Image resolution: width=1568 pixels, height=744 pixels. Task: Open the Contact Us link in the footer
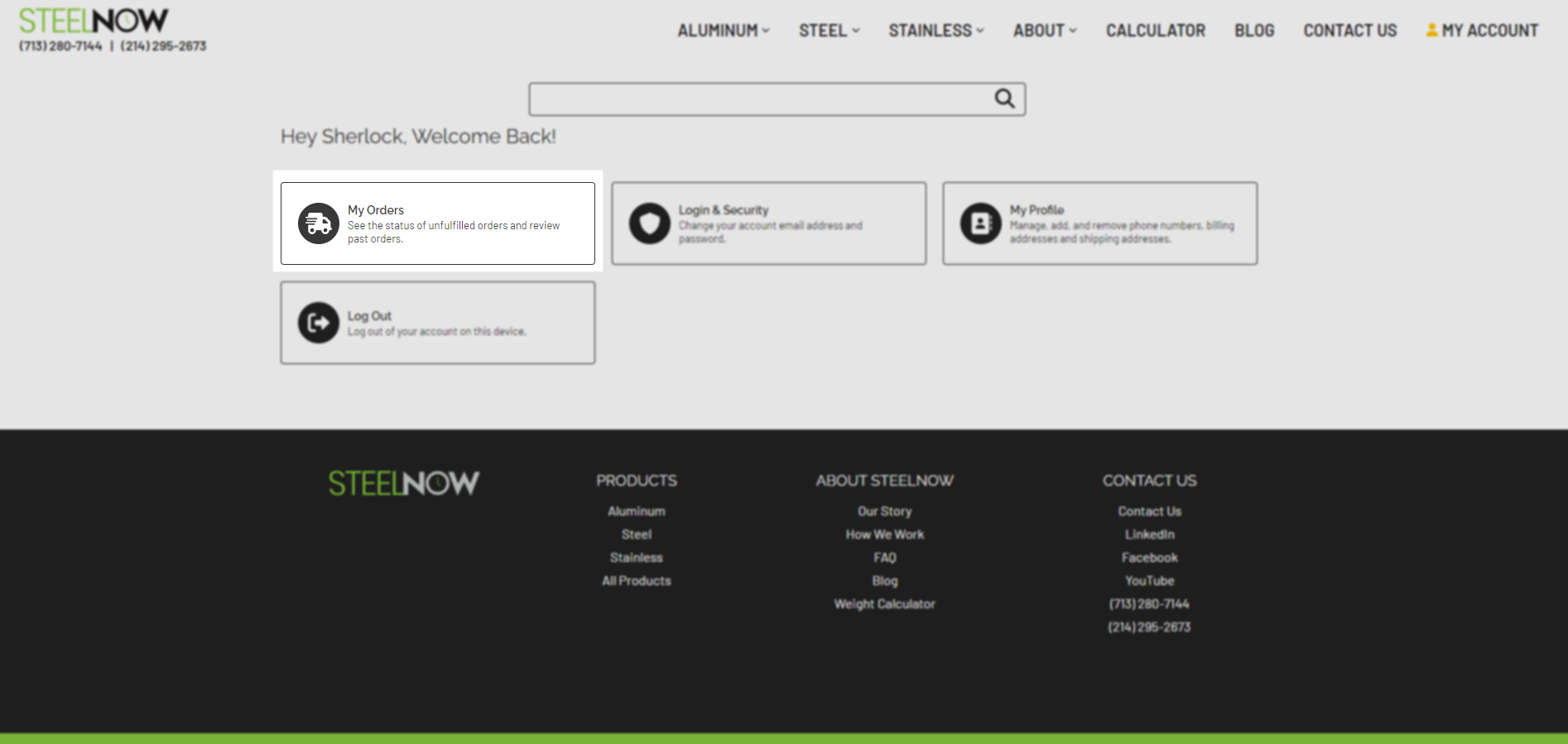(x=1150, y=511)
